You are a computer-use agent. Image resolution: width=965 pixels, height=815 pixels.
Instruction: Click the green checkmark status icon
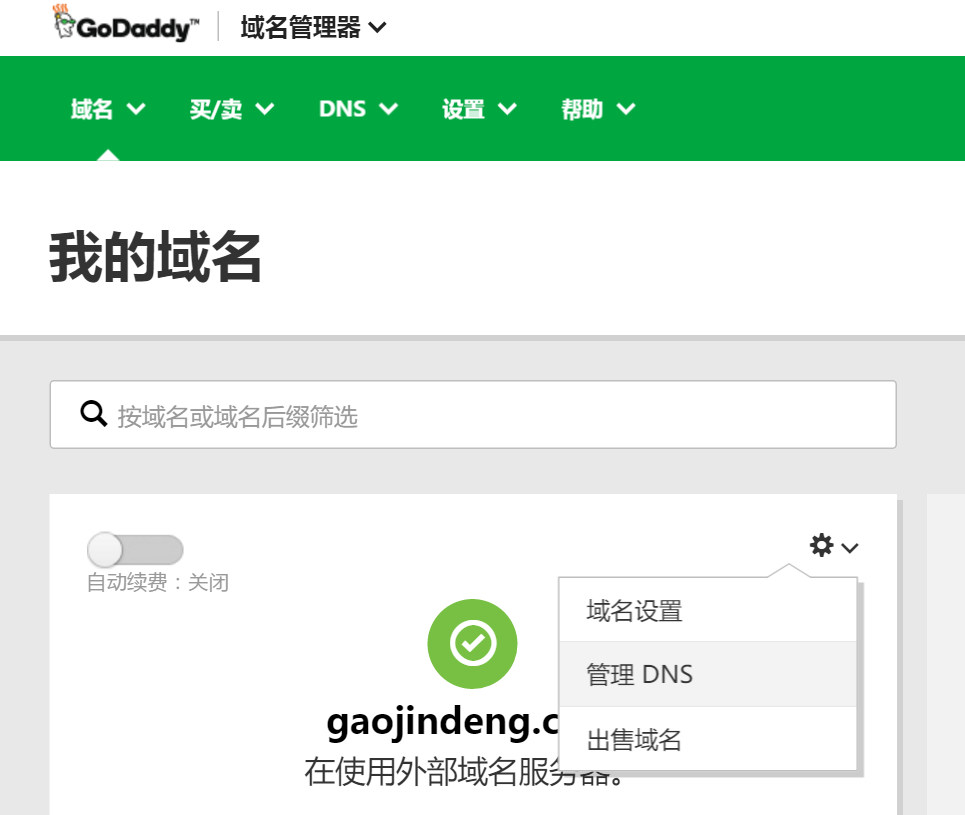pos(472,643)
